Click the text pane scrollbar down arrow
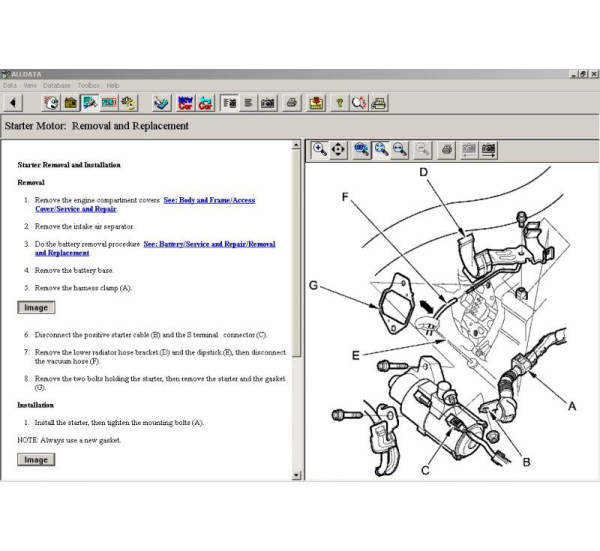Screen dimensions: 600x551 (295, 475)
